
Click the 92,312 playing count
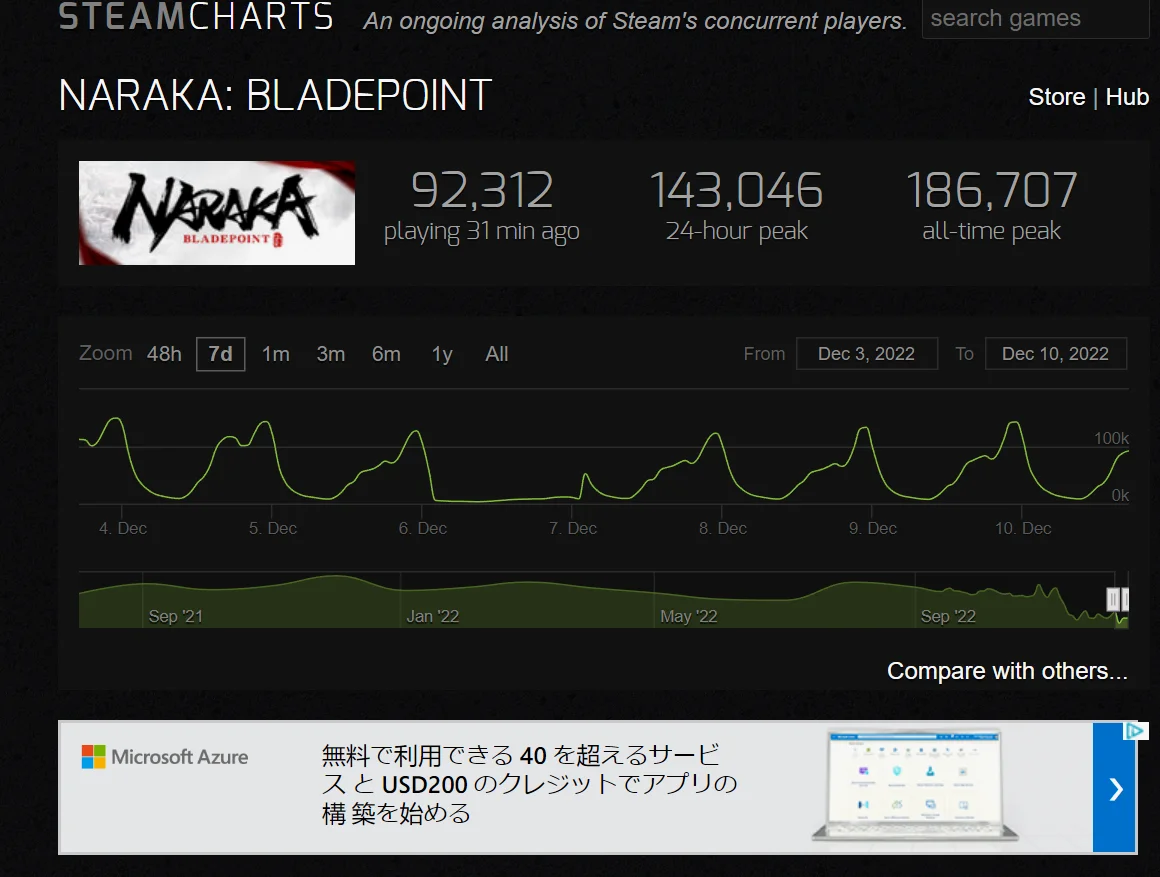coord(482,190)
